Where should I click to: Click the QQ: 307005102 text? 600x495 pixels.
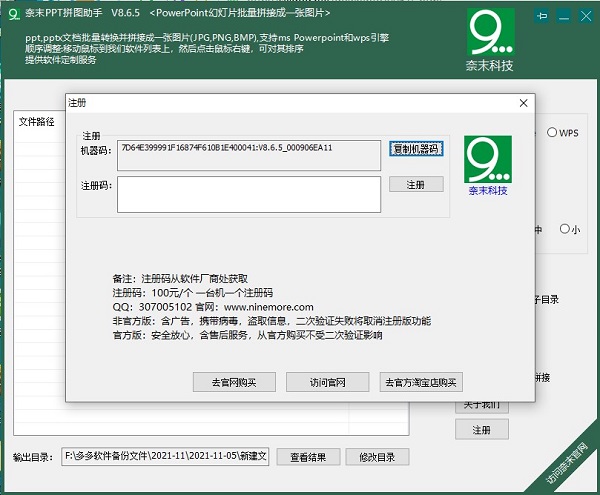[x=152, y=307]
